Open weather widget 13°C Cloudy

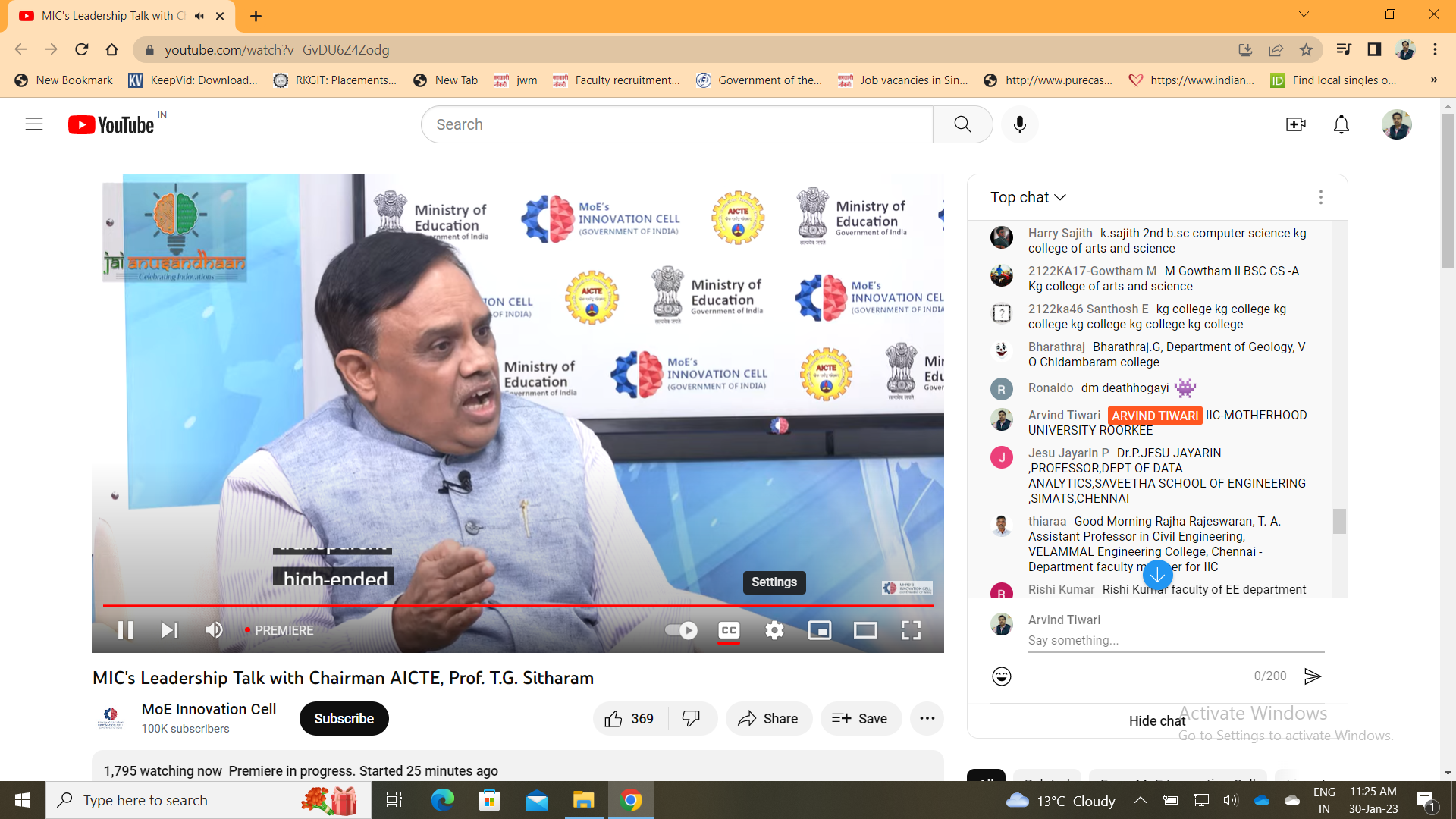click(x=1061, y=800)
